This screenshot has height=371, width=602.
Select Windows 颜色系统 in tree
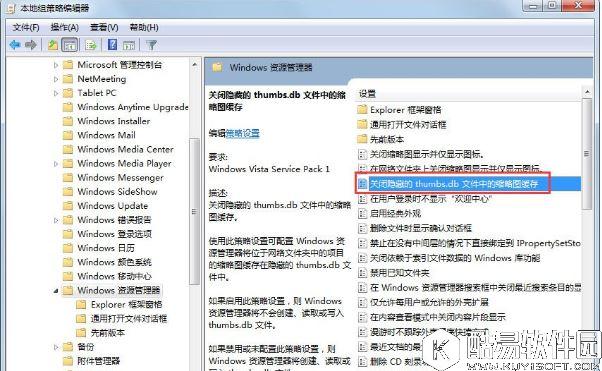point(114,262)
